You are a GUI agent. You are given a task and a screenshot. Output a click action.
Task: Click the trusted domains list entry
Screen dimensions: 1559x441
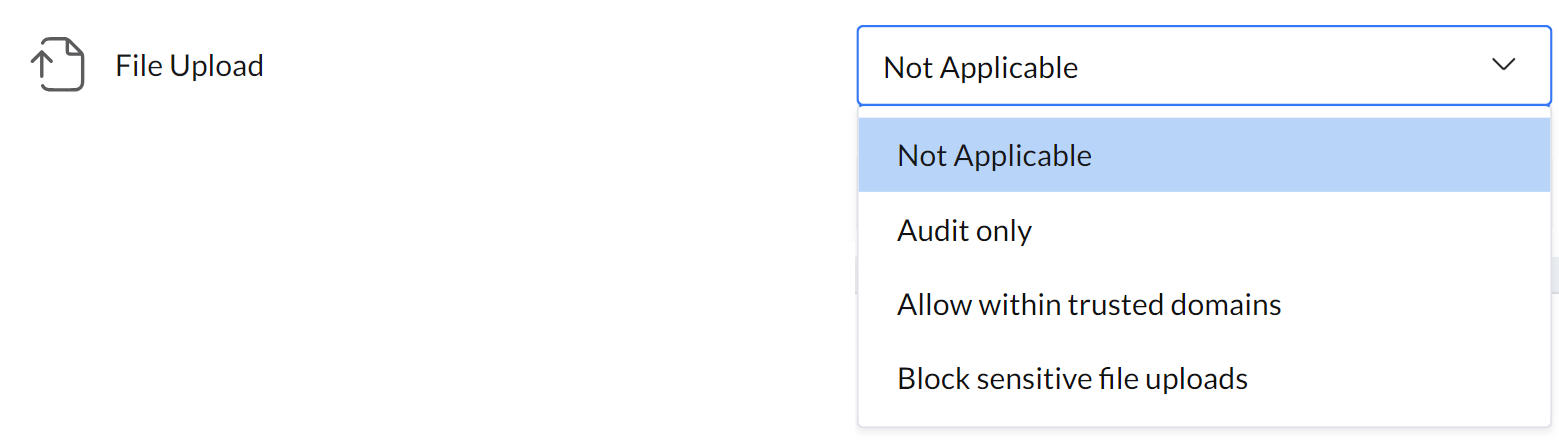click(1089, 304)
